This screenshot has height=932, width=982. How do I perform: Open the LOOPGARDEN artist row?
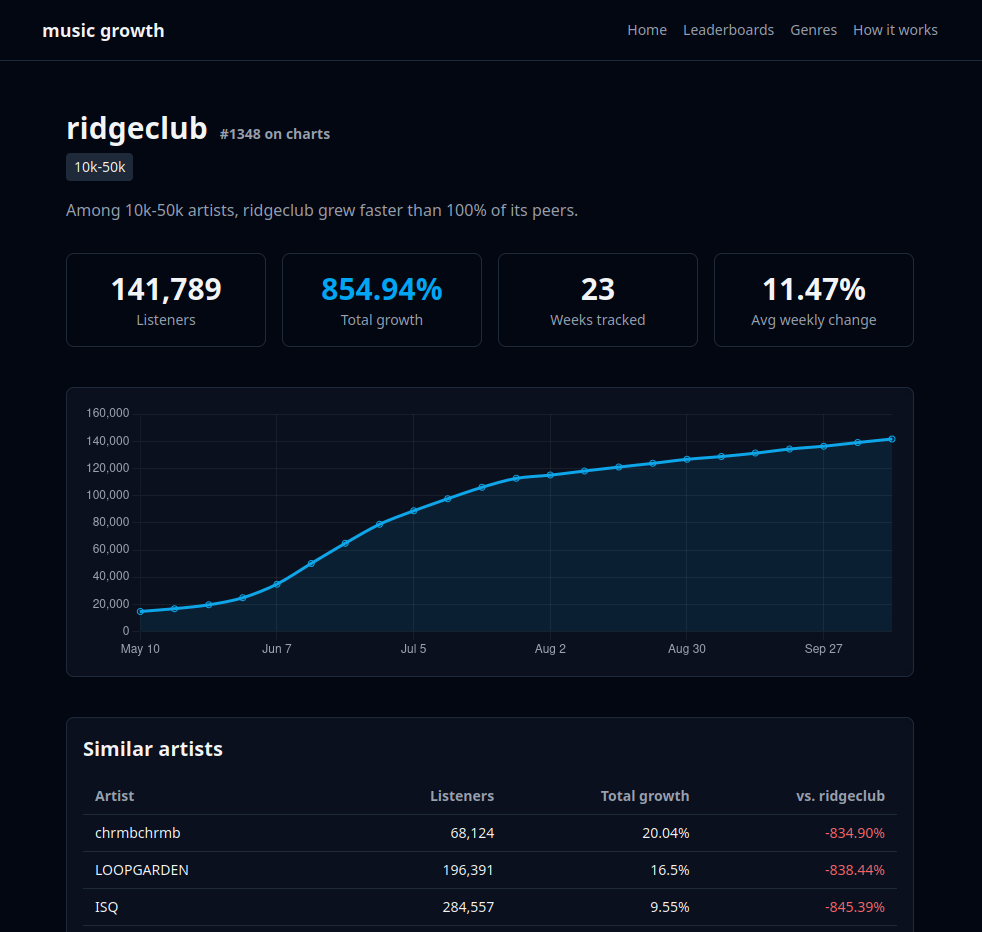490,870
